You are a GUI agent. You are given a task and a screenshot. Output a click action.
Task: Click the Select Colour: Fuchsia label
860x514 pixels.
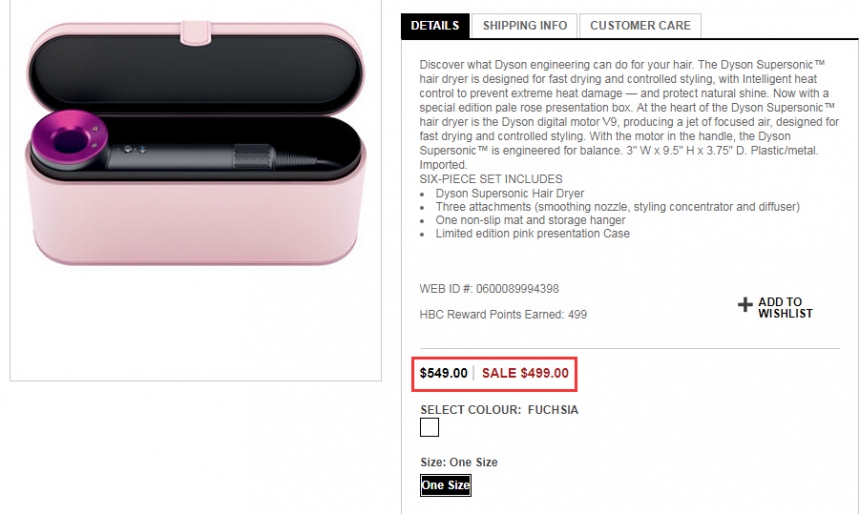pyautogui.click(x=499, y=410)
